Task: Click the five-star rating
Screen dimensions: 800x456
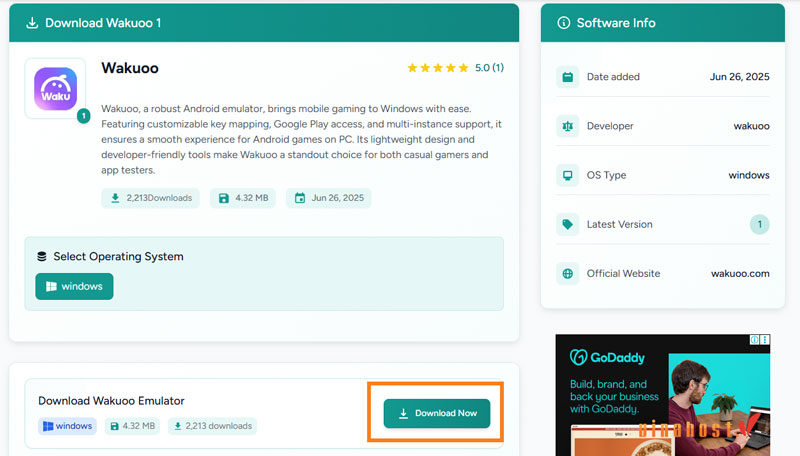Action: (437, 68)
